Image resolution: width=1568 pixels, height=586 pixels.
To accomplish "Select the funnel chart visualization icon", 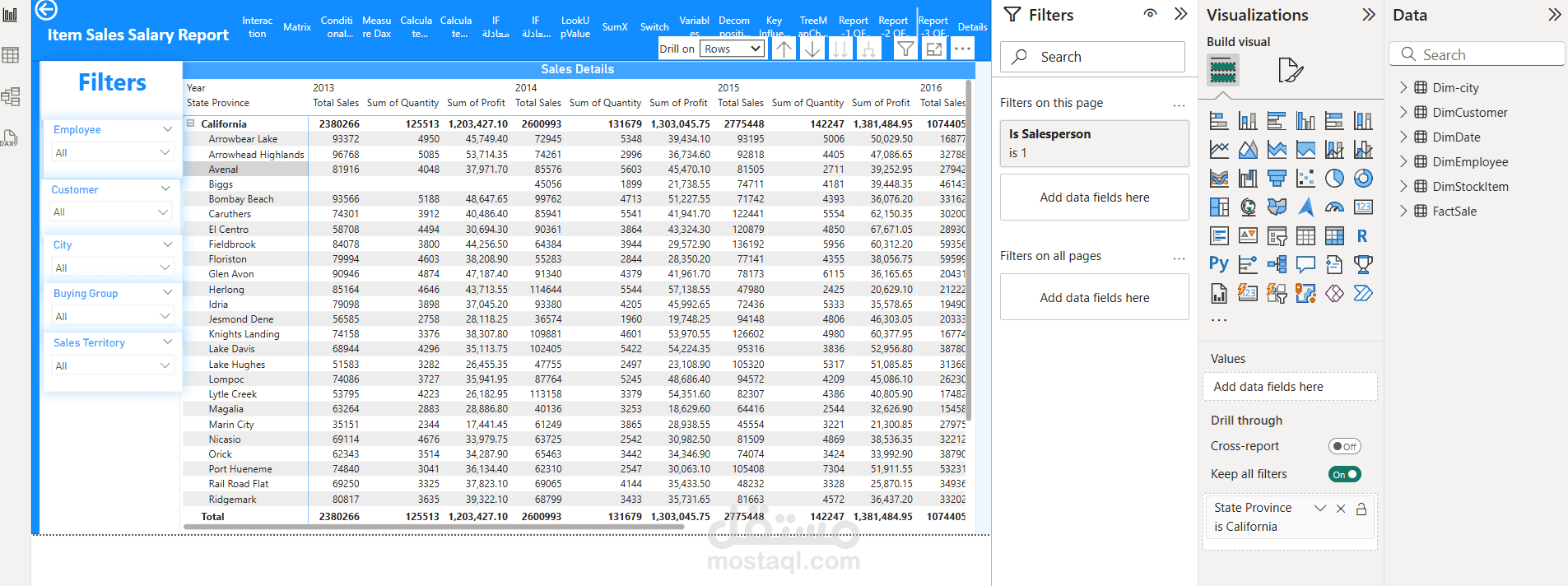I will (1277, 179).
